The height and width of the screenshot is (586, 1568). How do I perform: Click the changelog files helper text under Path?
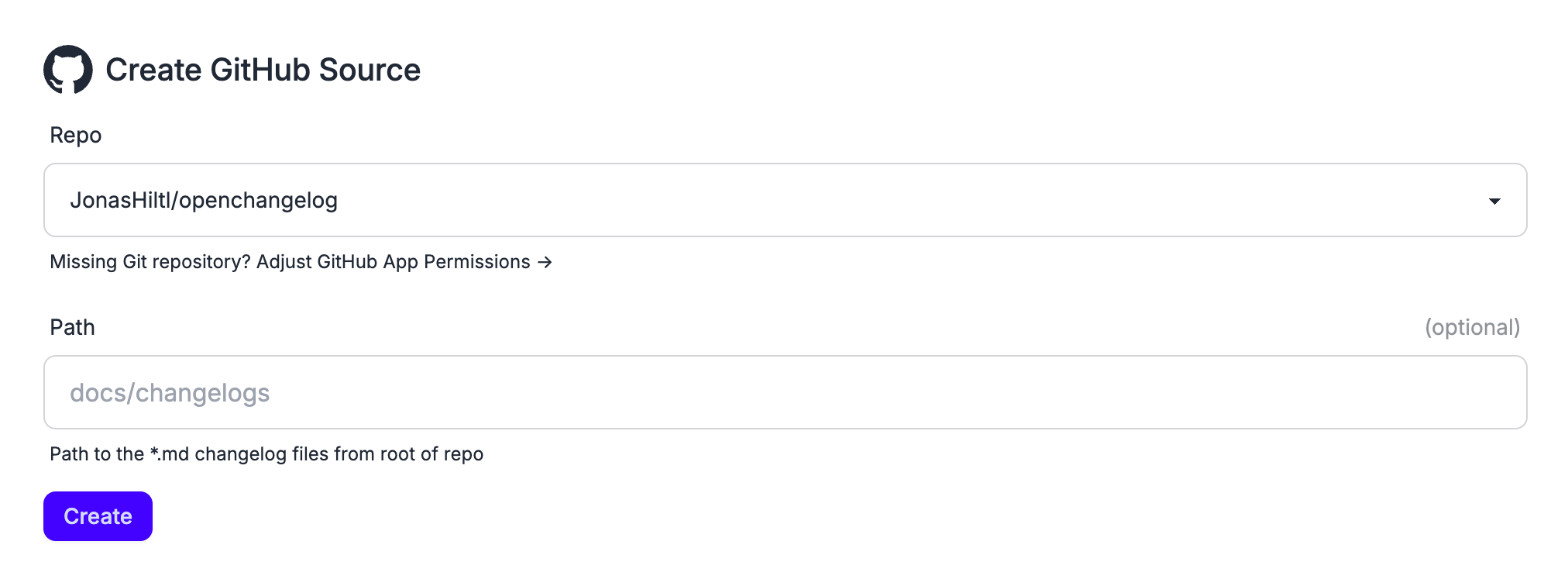(266, 454)
